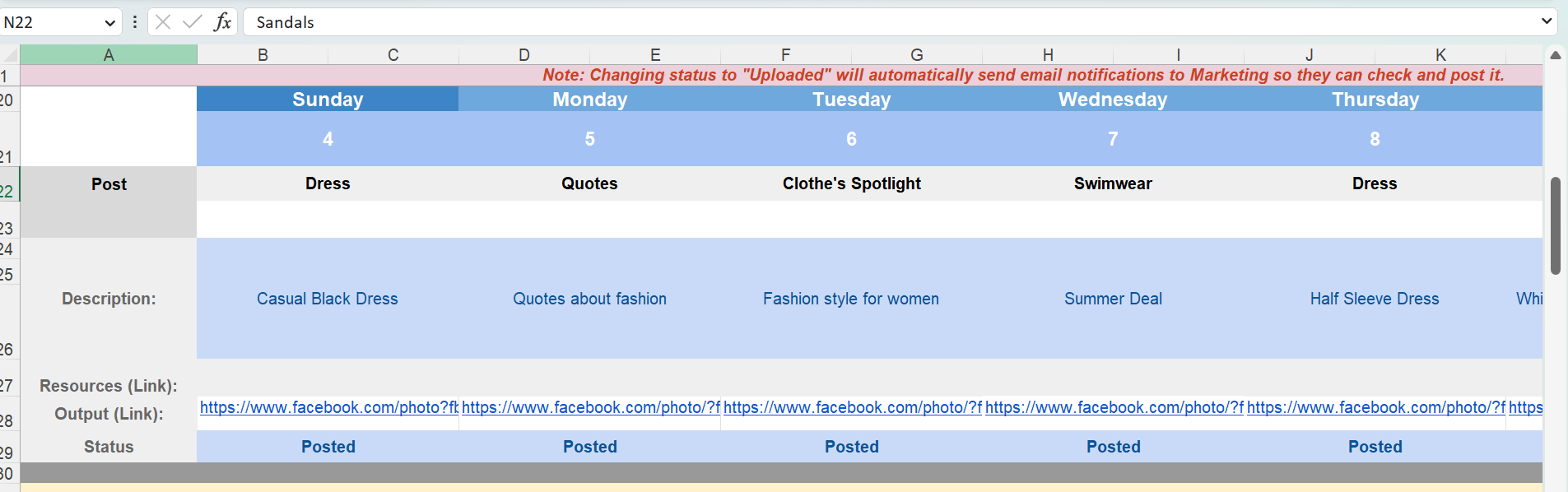Select column E header

point(655,55)
